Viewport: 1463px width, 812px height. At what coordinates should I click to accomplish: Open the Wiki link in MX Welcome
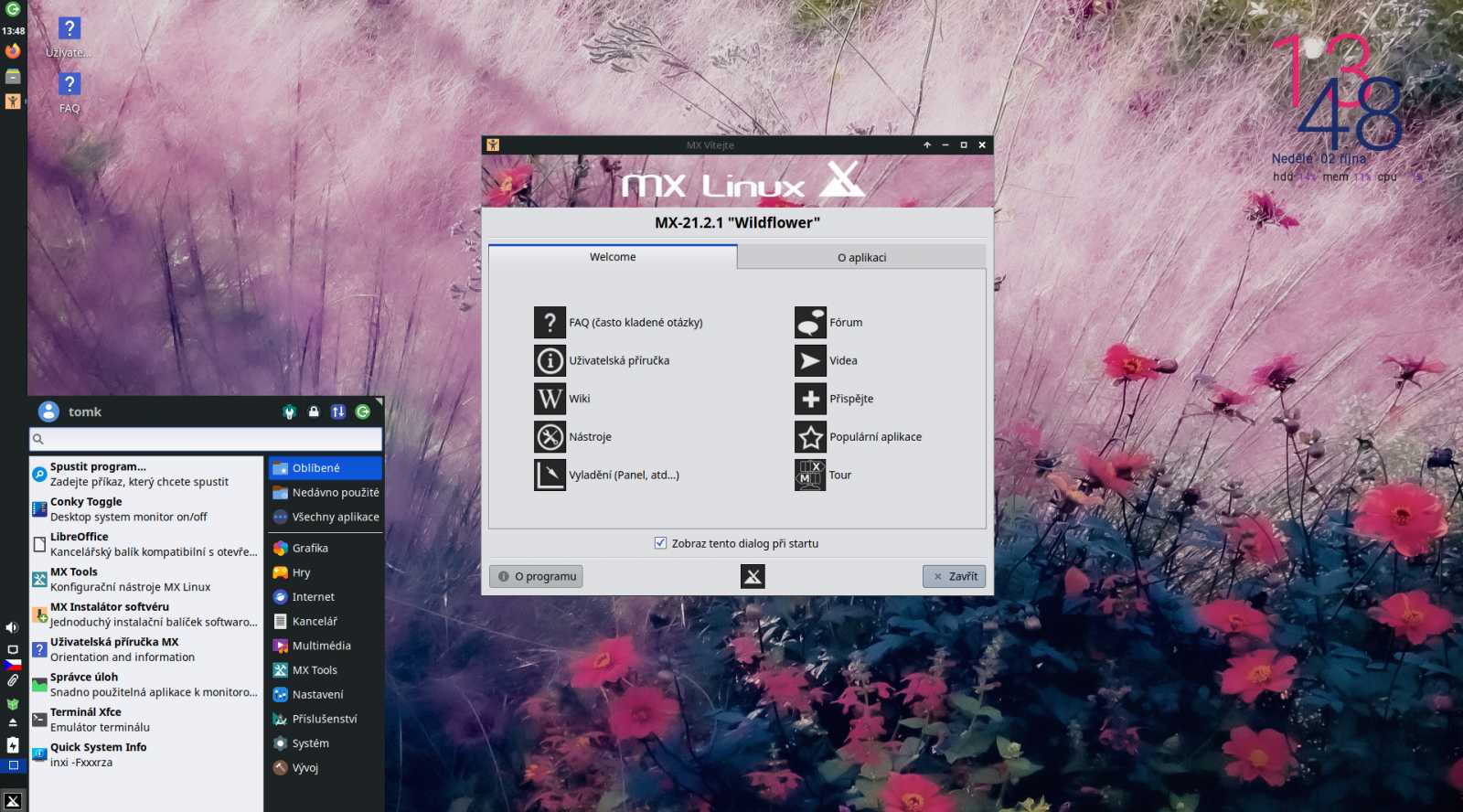click(562, 399)
